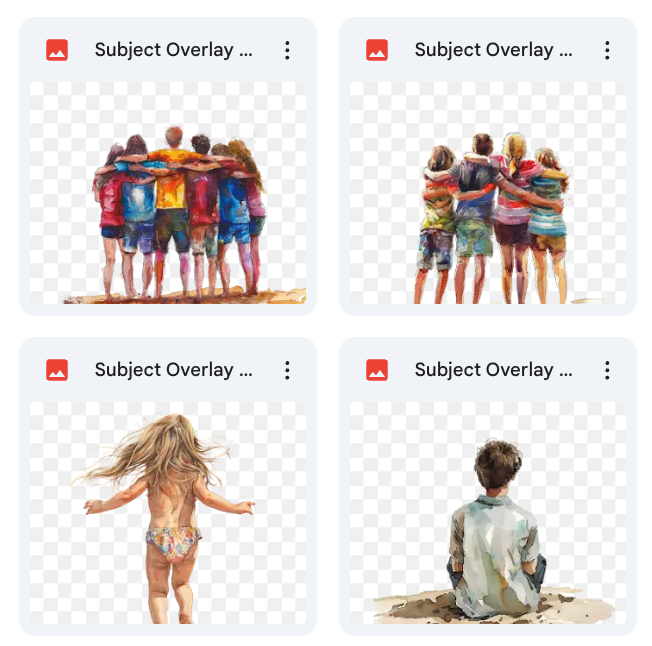The height and width of the screenshot is (646, 652).
Task: Open three-dot menu for six-friends hugging file
Action: point(287,50)
